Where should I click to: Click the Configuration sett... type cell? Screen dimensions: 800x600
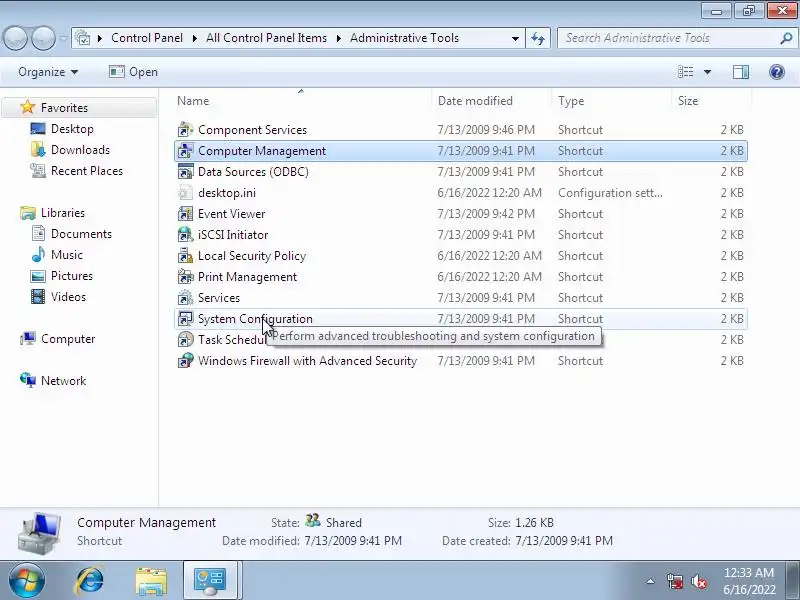610,192
